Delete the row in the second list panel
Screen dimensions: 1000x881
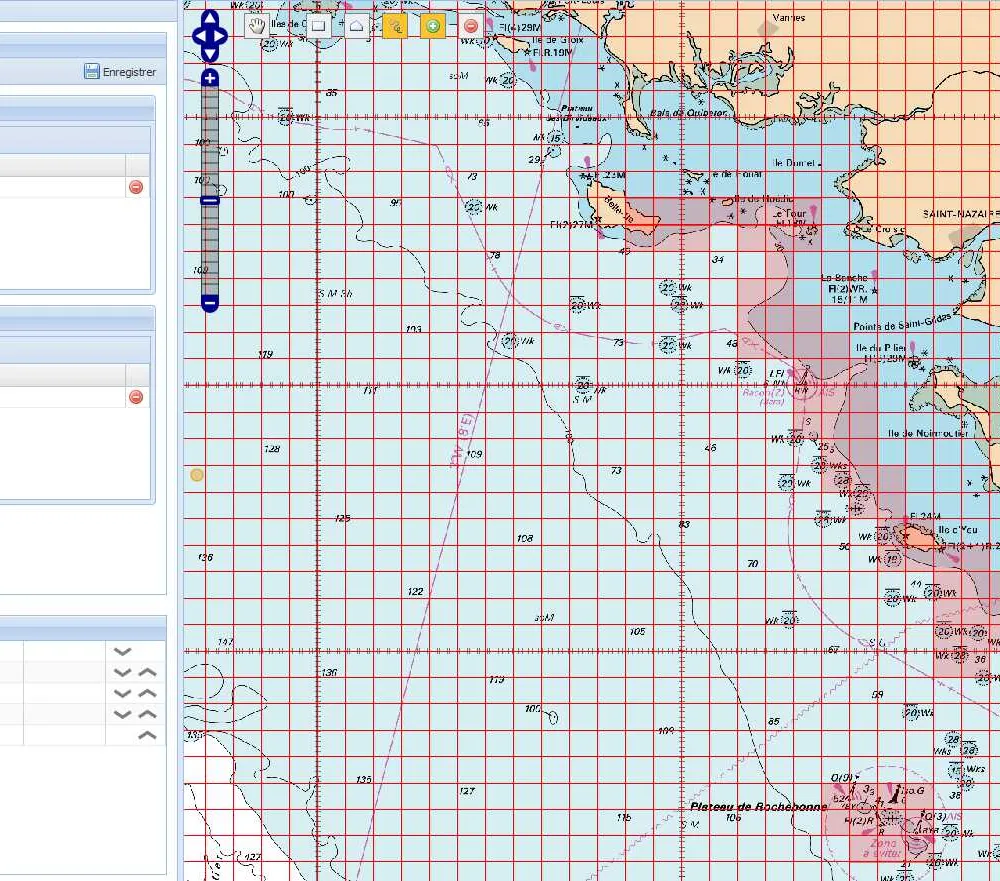[x=136, y=397]
